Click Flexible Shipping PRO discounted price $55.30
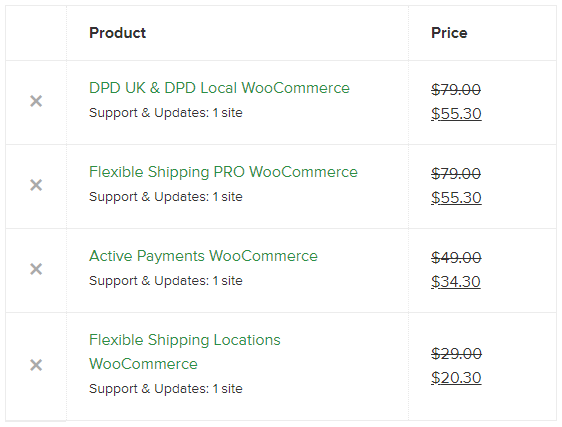Image resolution: width=562 pixels, height=427 pixels. [456, 198]
